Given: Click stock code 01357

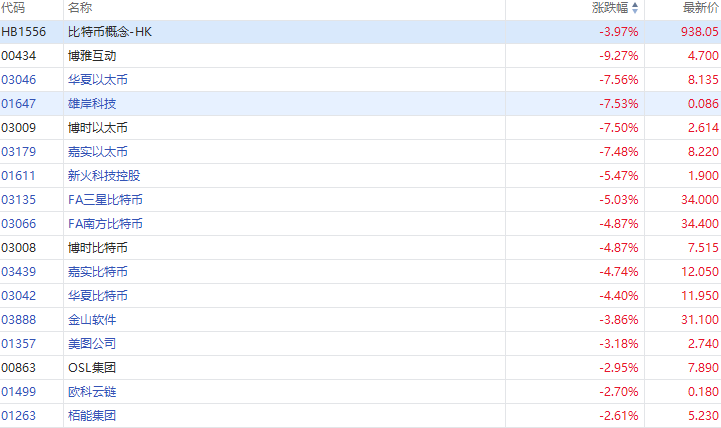Looking at the screenshot, I should tap(18, 343).
